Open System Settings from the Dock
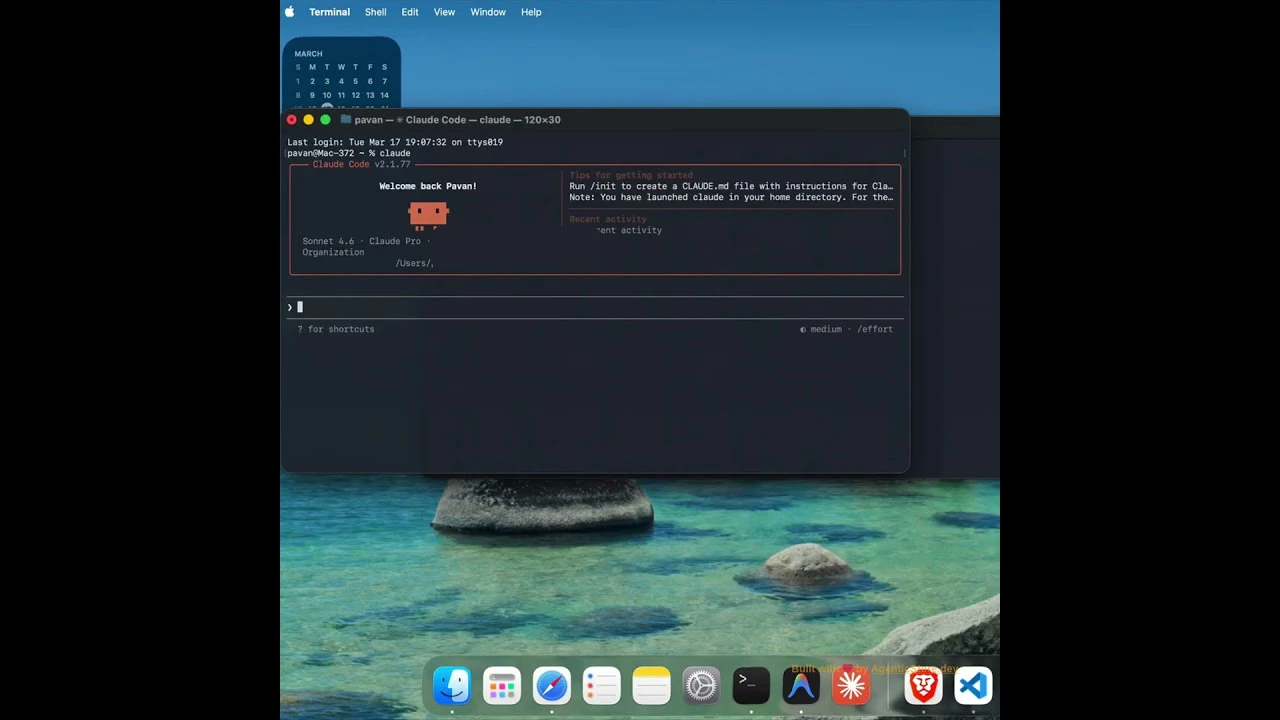This screenshot has width=1280, height=720. (x=701, y=686)
